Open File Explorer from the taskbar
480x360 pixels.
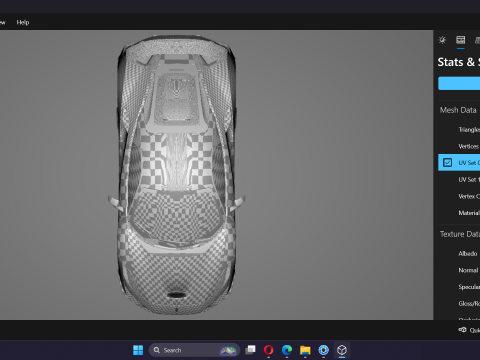(x=305, y=350)
